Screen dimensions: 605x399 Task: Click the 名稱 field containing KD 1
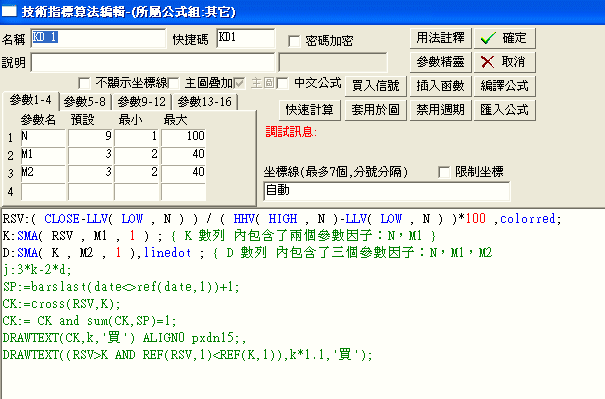pyautogui.click(x=98, y=38)
